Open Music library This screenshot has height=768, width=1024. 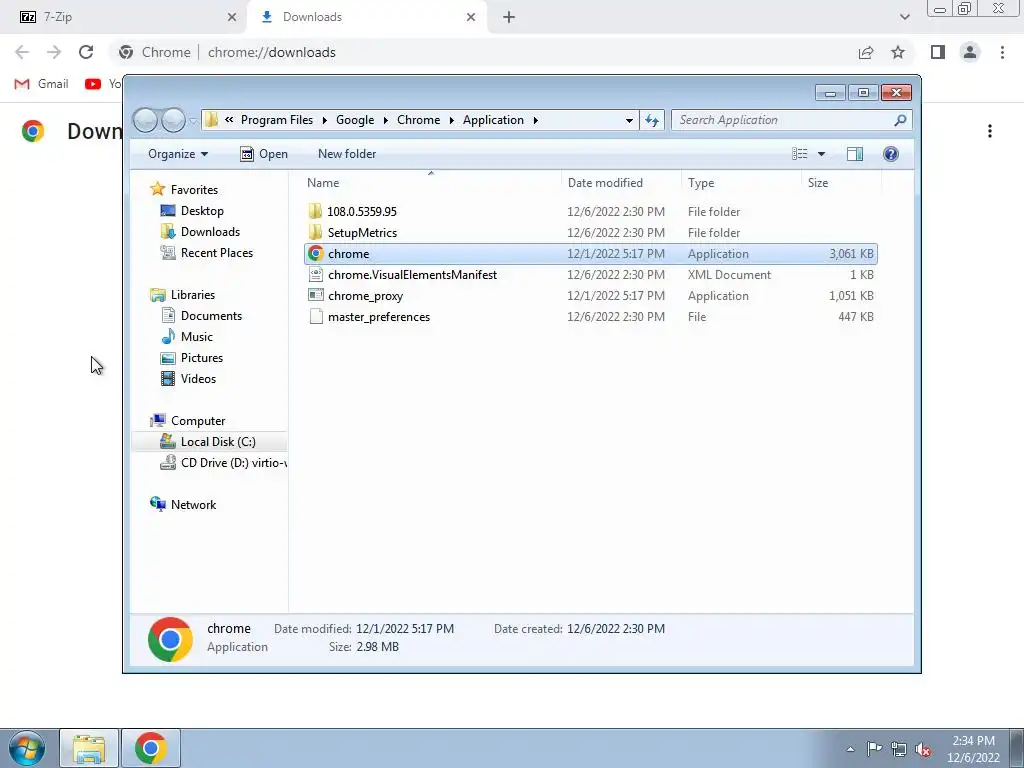tap(197, 337)
